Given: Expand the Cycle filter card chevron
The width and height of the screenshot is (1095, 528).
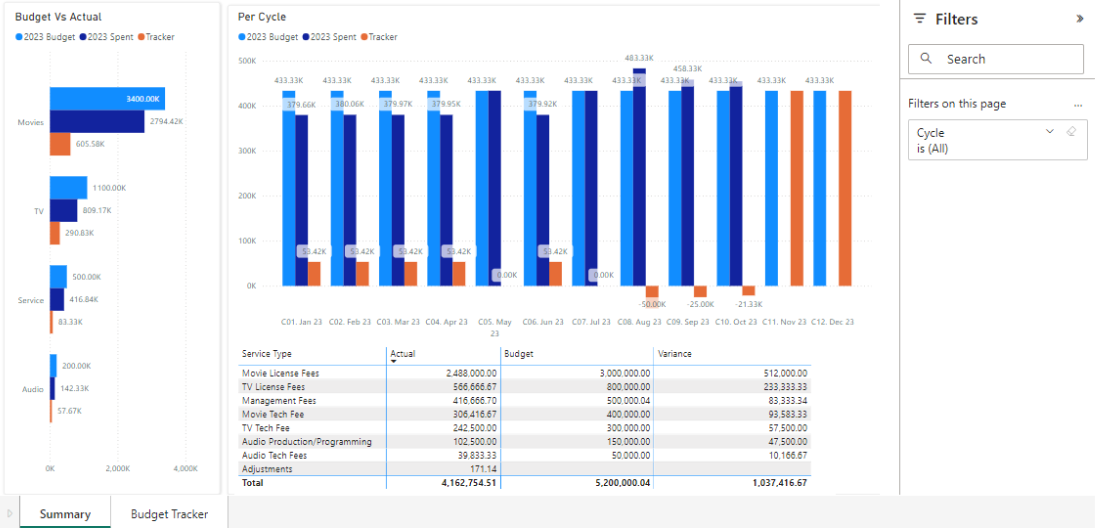Looking at the screenshot, I should click(x=1049, y=132).
